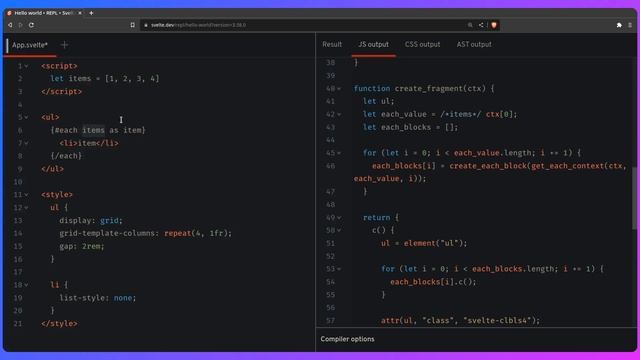Fold the for loop at line 45
Screen dimensions: 640x360
click(x=339, y=153)
